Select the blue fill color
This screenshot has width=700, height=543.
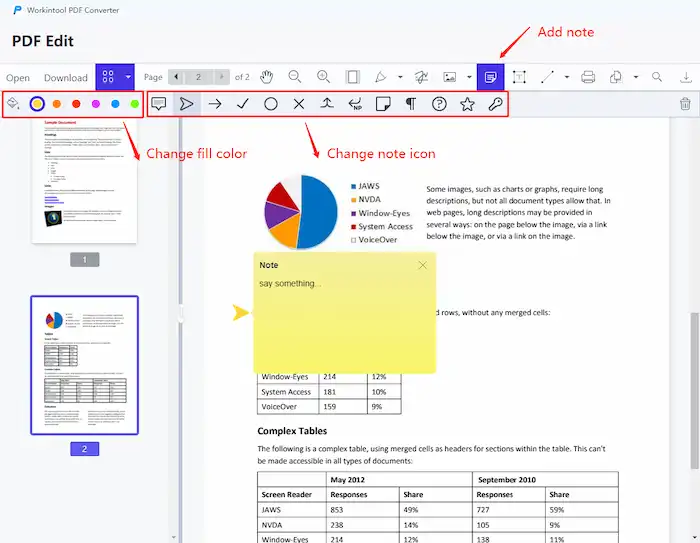(115, 104)
